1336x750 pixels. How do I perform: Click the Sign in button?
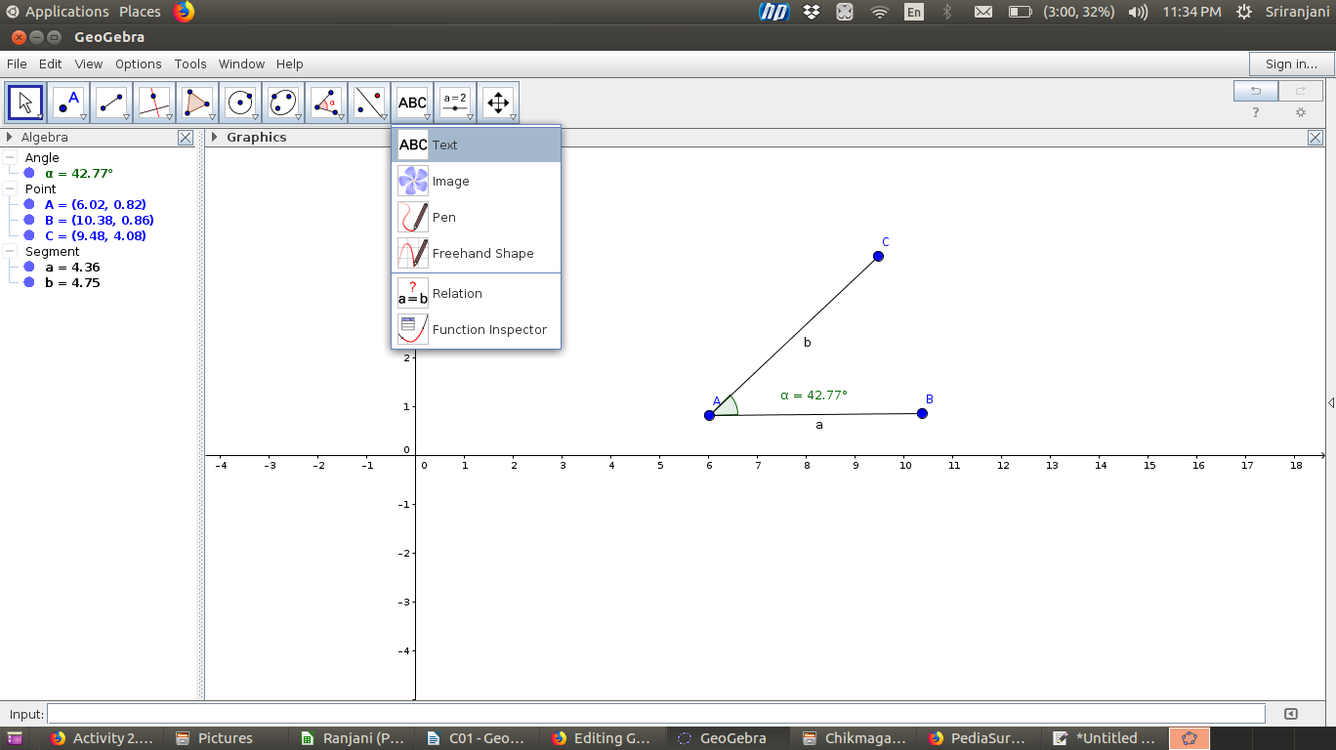[1290, 63]
